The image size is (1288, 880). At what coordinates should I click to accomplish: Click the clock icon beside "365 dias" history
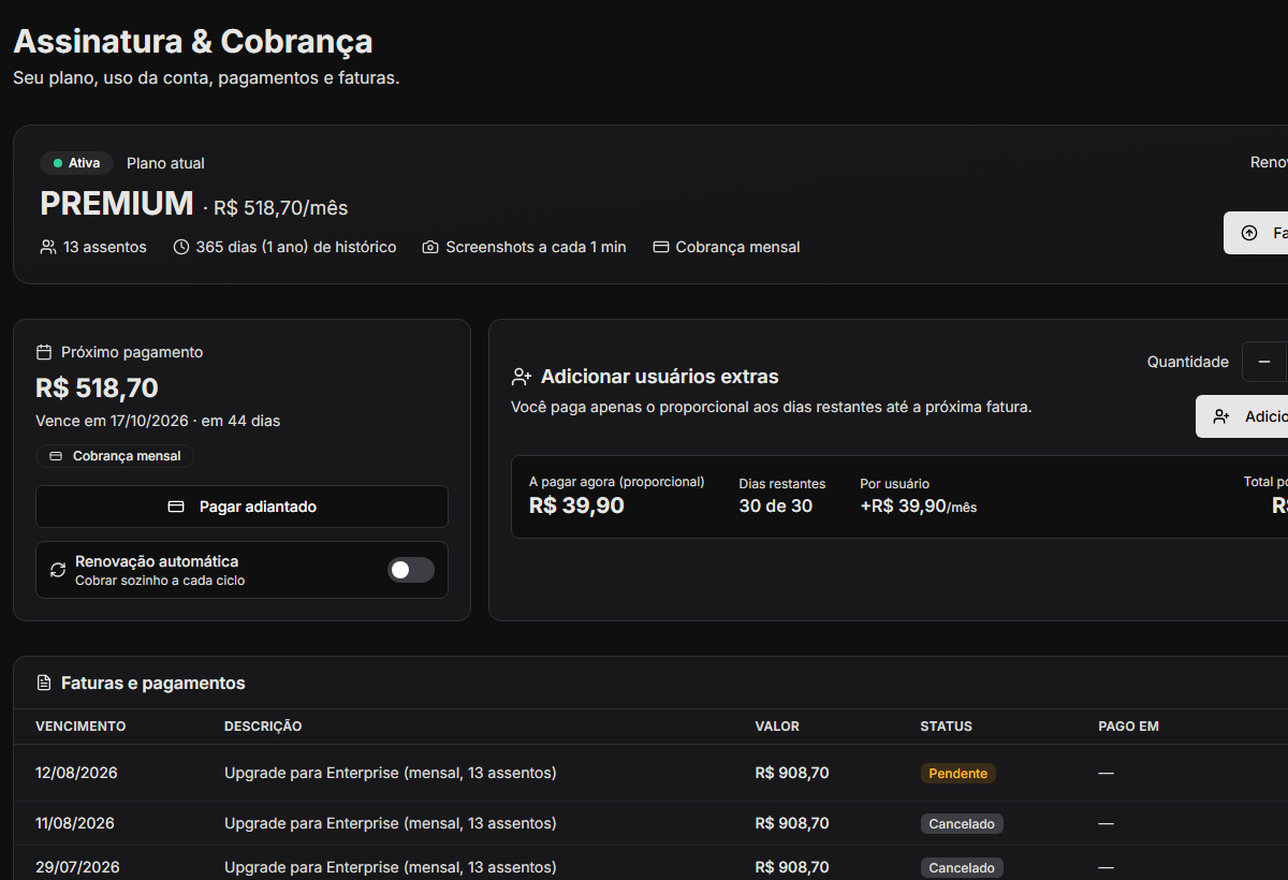[x=181, y=247]
